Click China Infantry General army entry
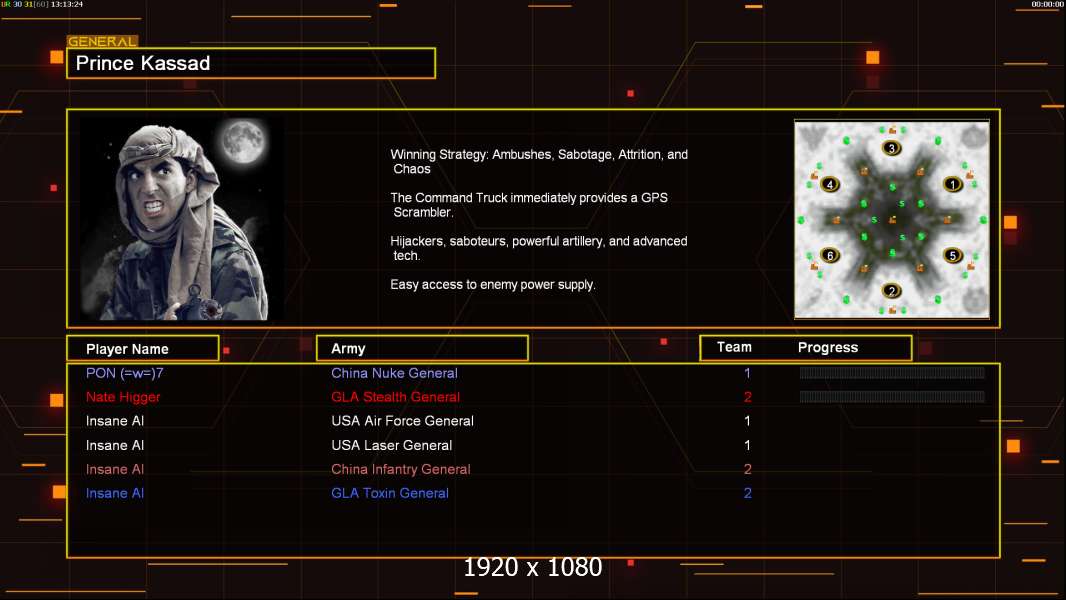The image size is (1066, 600). pos(400,469)
